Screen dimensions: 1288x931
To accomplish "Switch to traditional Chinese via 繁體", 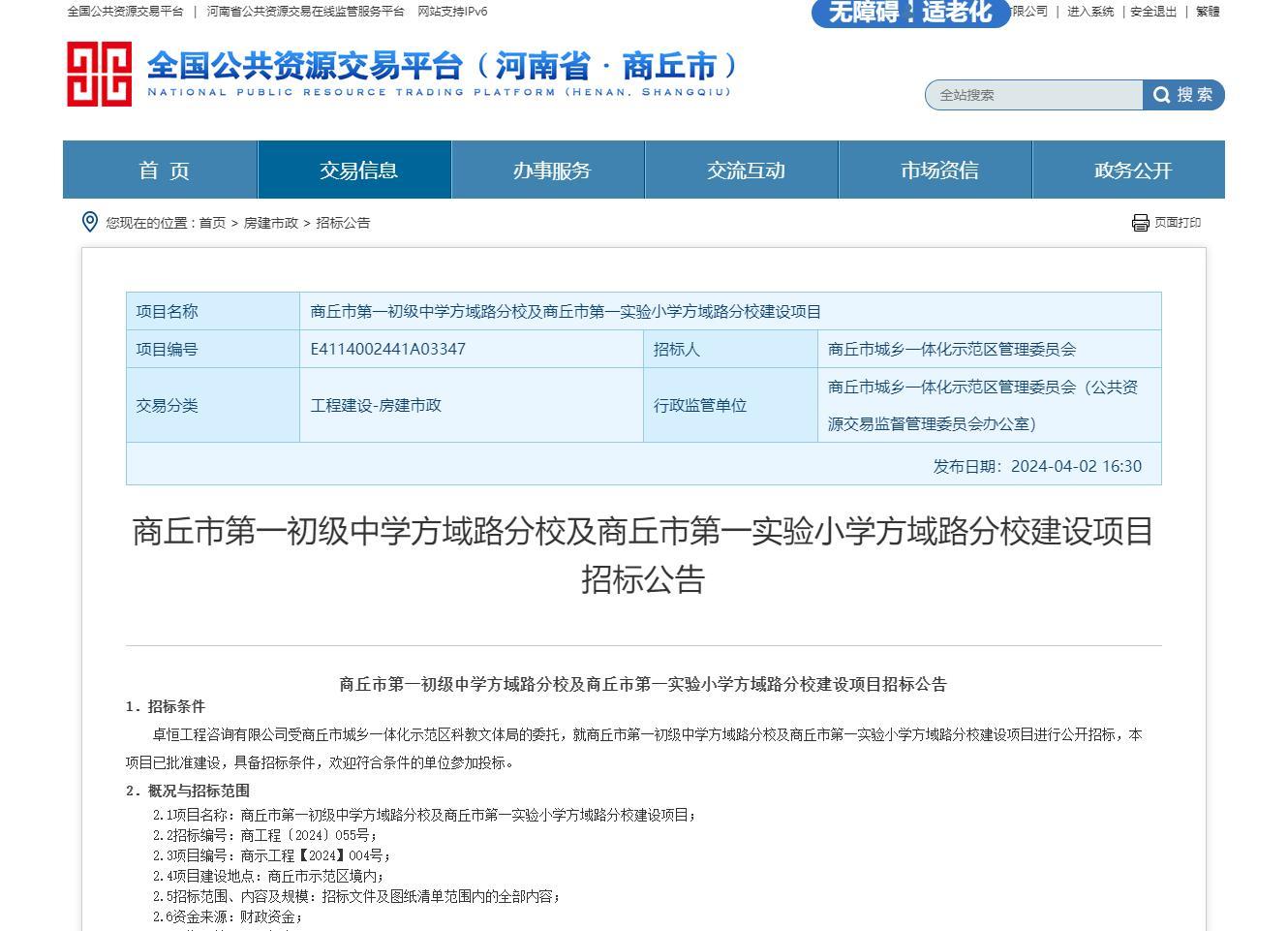I will (1208, 12).
